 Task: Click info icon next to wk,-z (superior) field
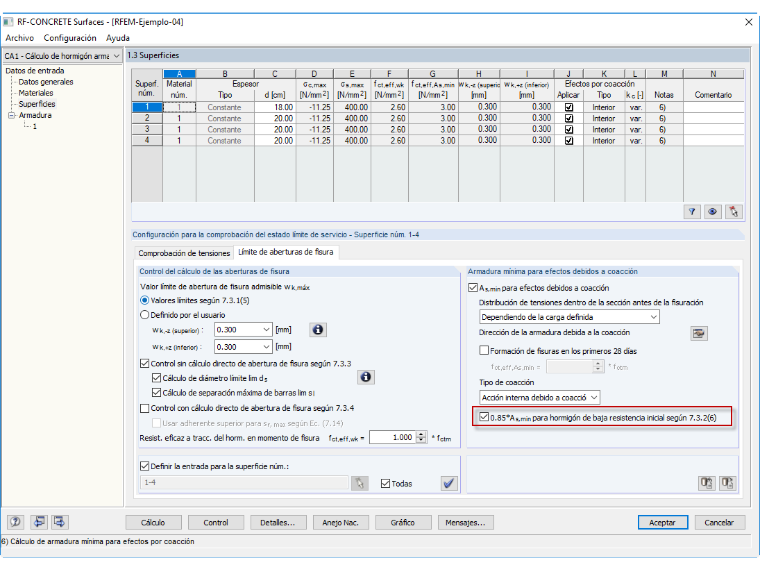317,330
